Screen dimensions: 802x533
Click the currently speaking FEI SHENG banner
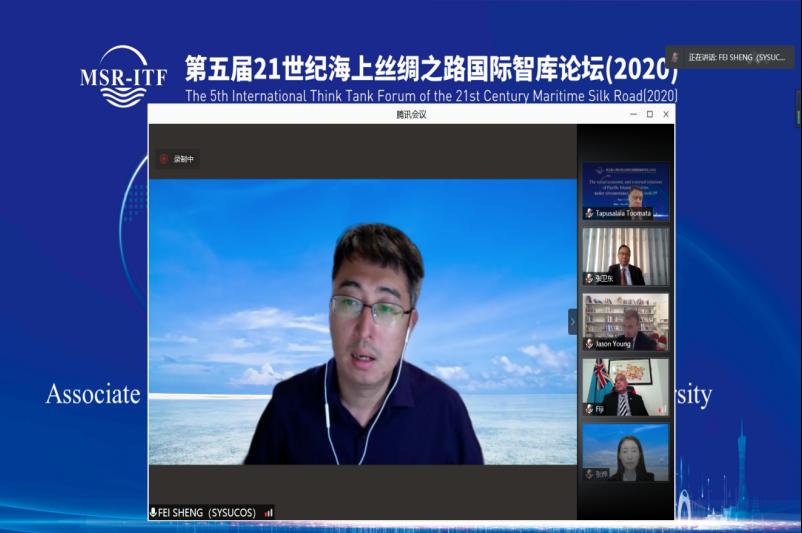click(732, 58)
